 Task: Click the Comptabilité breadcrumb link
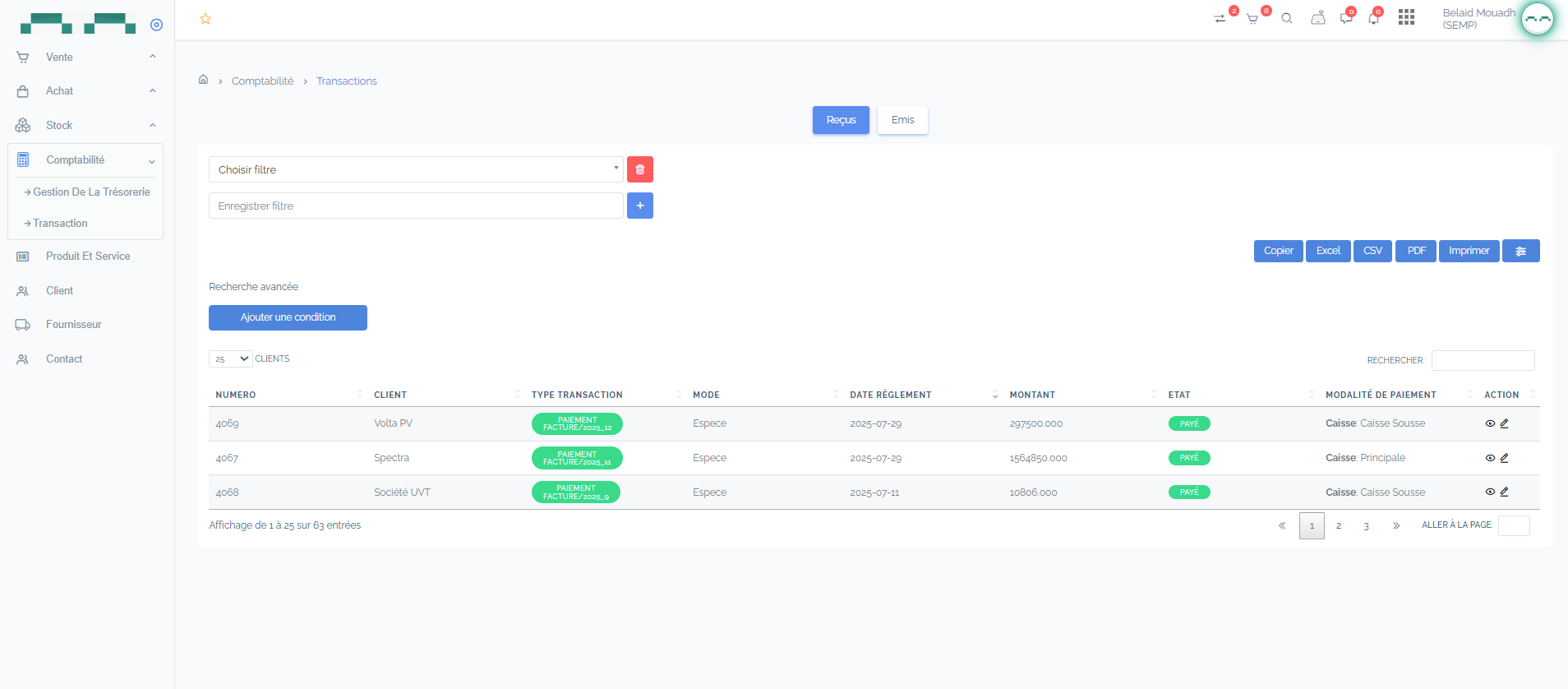(262, 81)
